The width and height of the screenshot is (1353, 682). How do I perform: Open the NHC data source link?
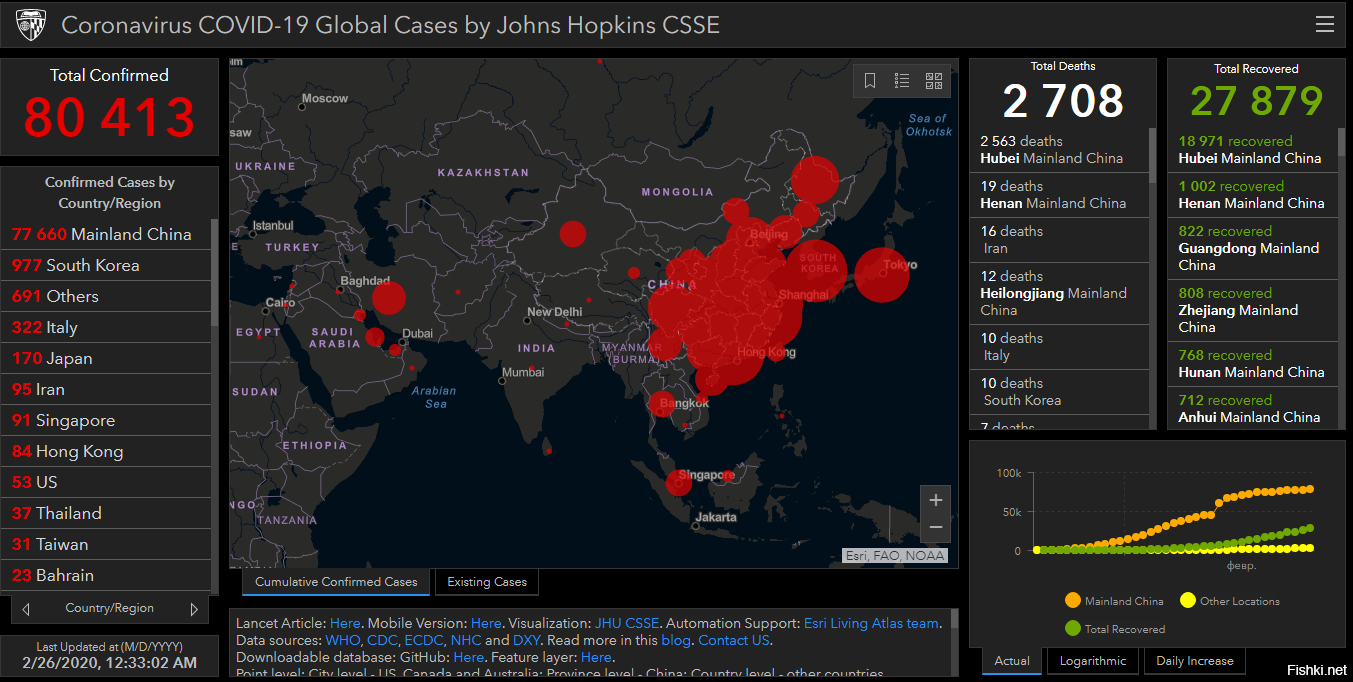pyautogui.click(x=466, y=640)
